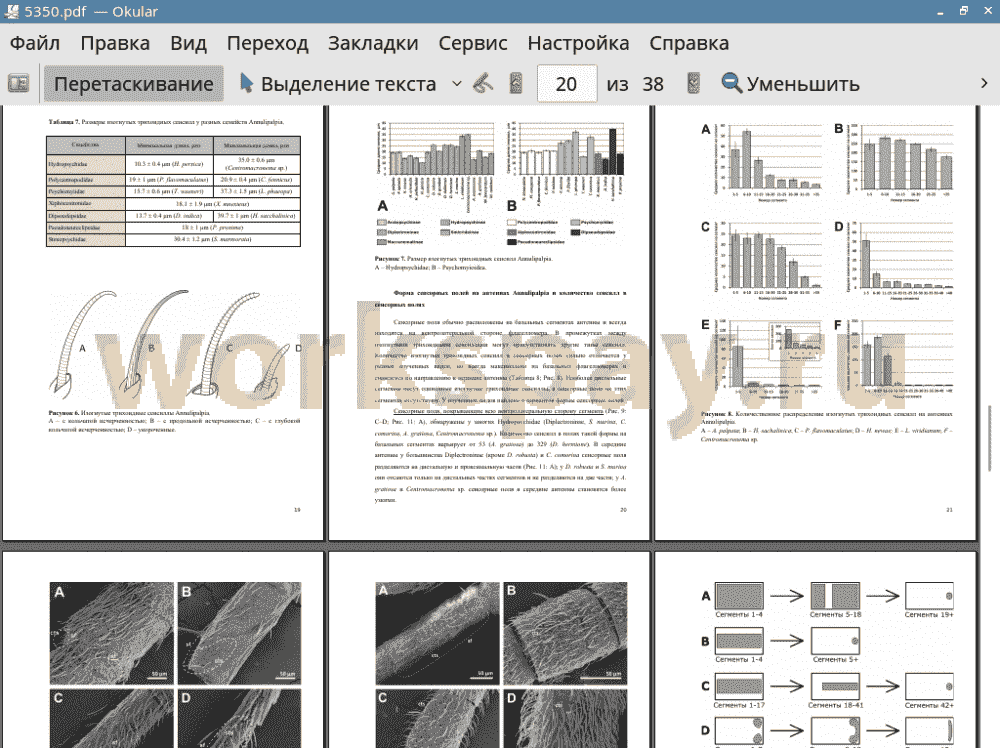Go to next page icon
1000x748 pixels.
coord(694,84)
